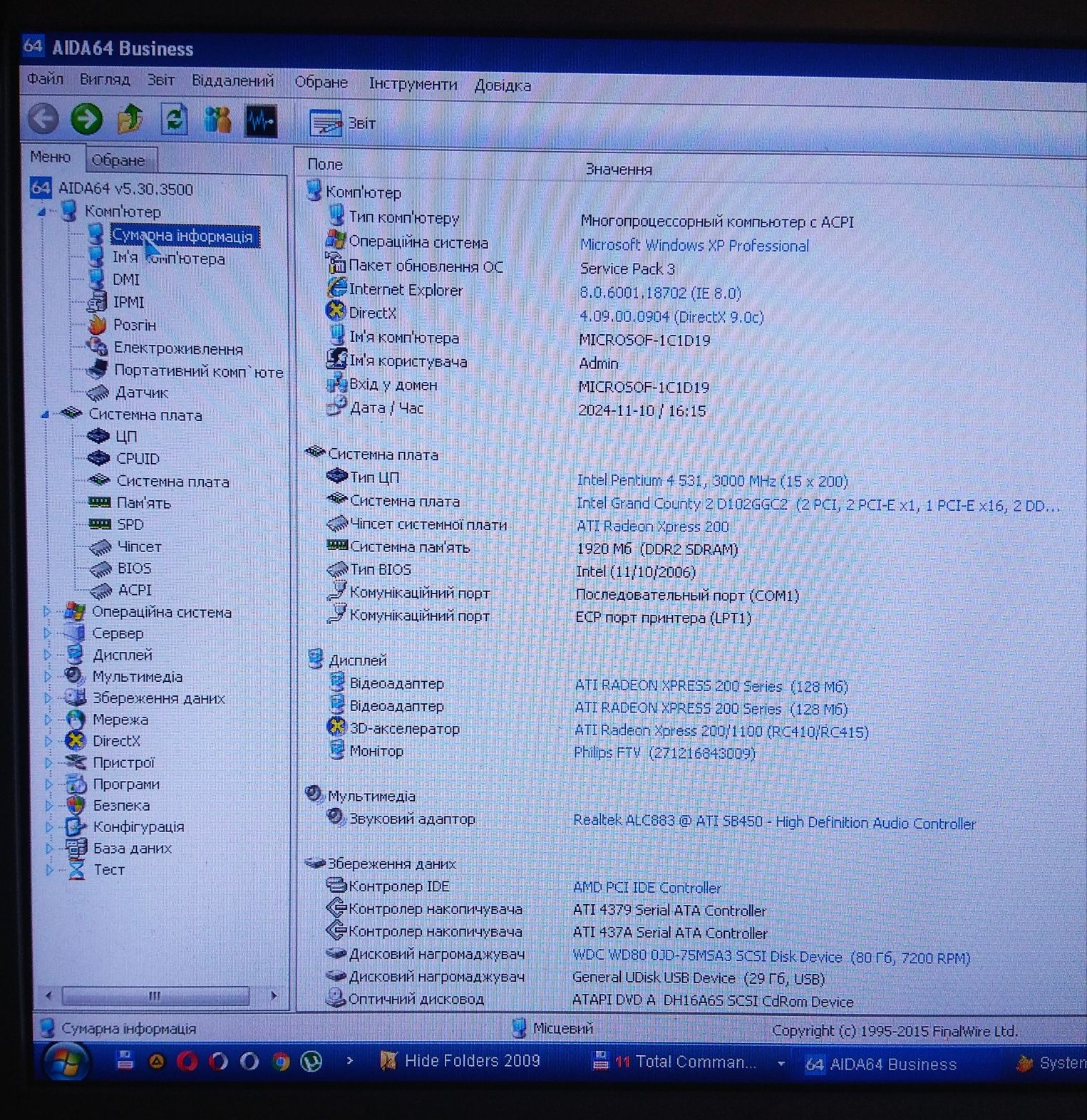1087x1120 pixels.
Task: Click the Звіт report button in toolbar
Action: coord(342,123)
